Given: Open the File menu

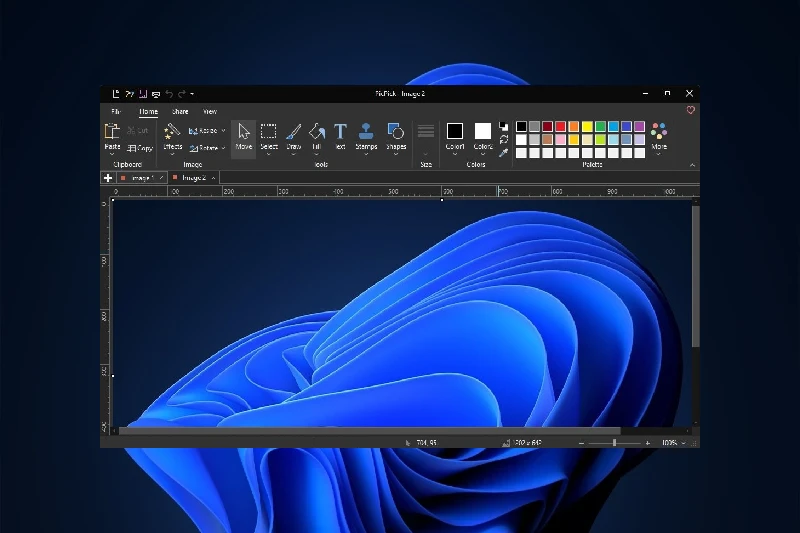Looking at the screenshot, I should pyautogui.click(x=116, y=111).
